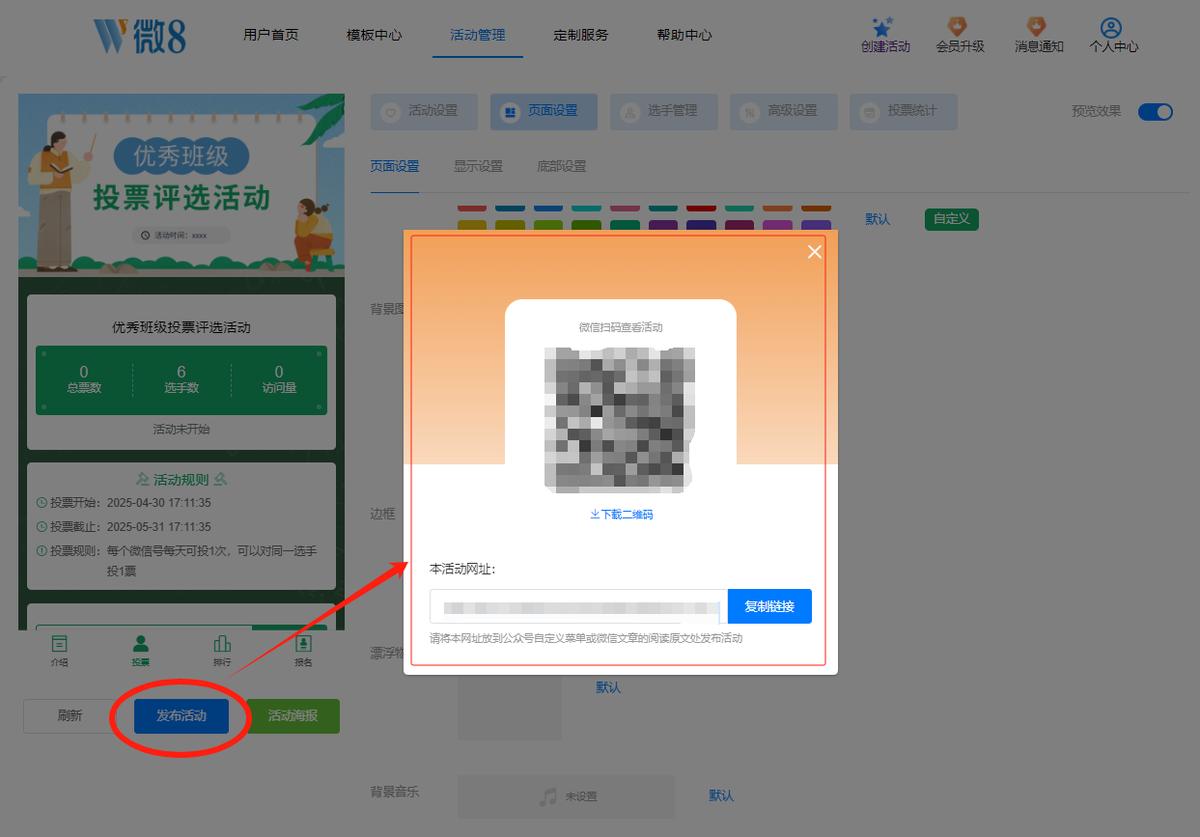Image resolution: width=1200 pixels, height=837 pixels.
Task: Open the 创建活动 star icon
Action: click(x=881, y=27)
